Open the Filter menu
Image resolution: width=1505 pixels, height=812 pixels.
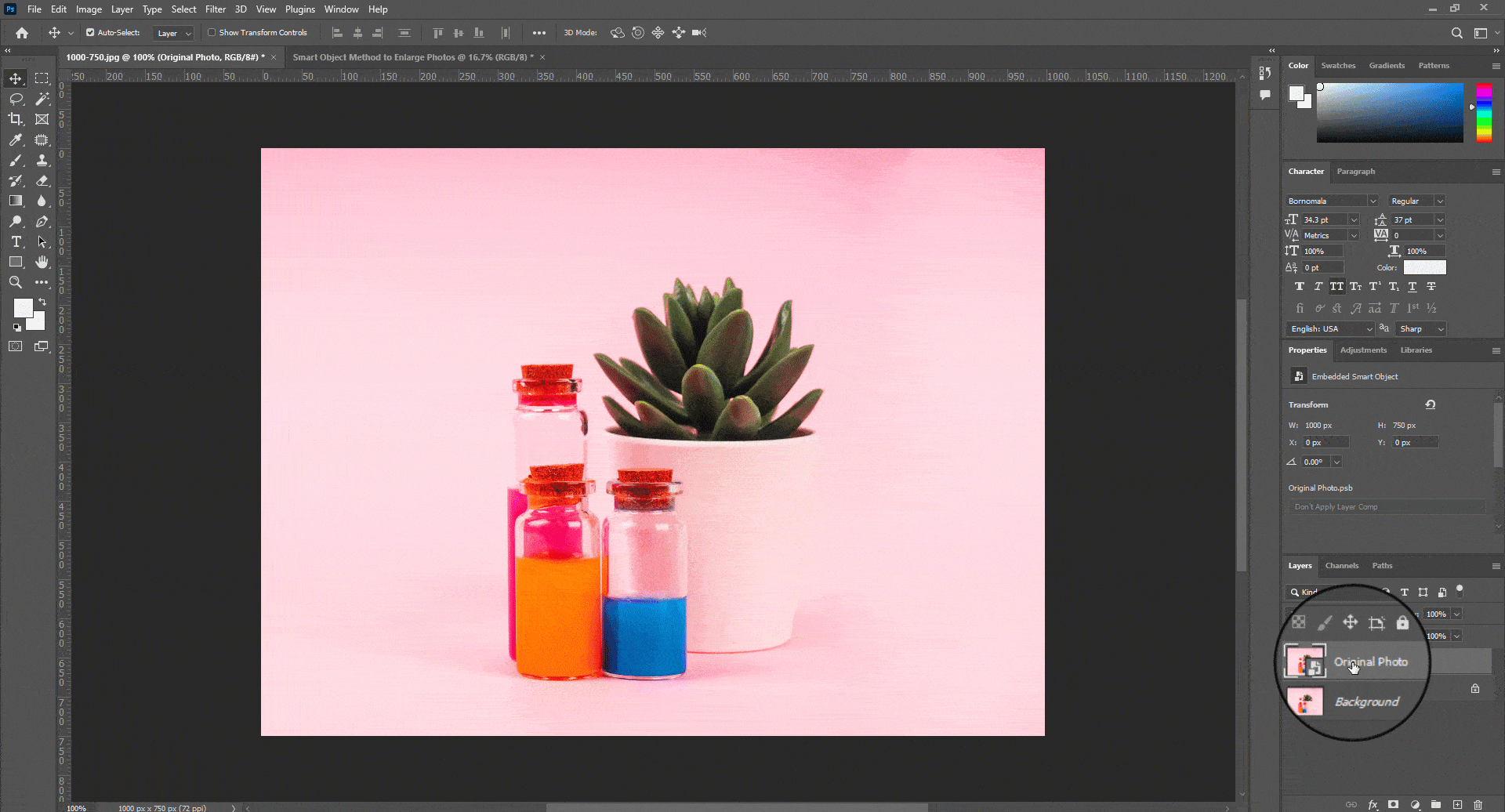[x=216, y=9]
